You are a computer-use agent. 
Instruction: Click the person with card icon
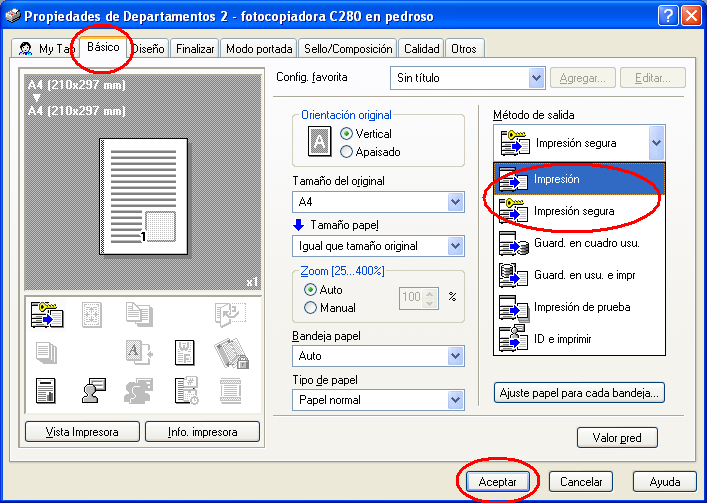click(93, 390)
